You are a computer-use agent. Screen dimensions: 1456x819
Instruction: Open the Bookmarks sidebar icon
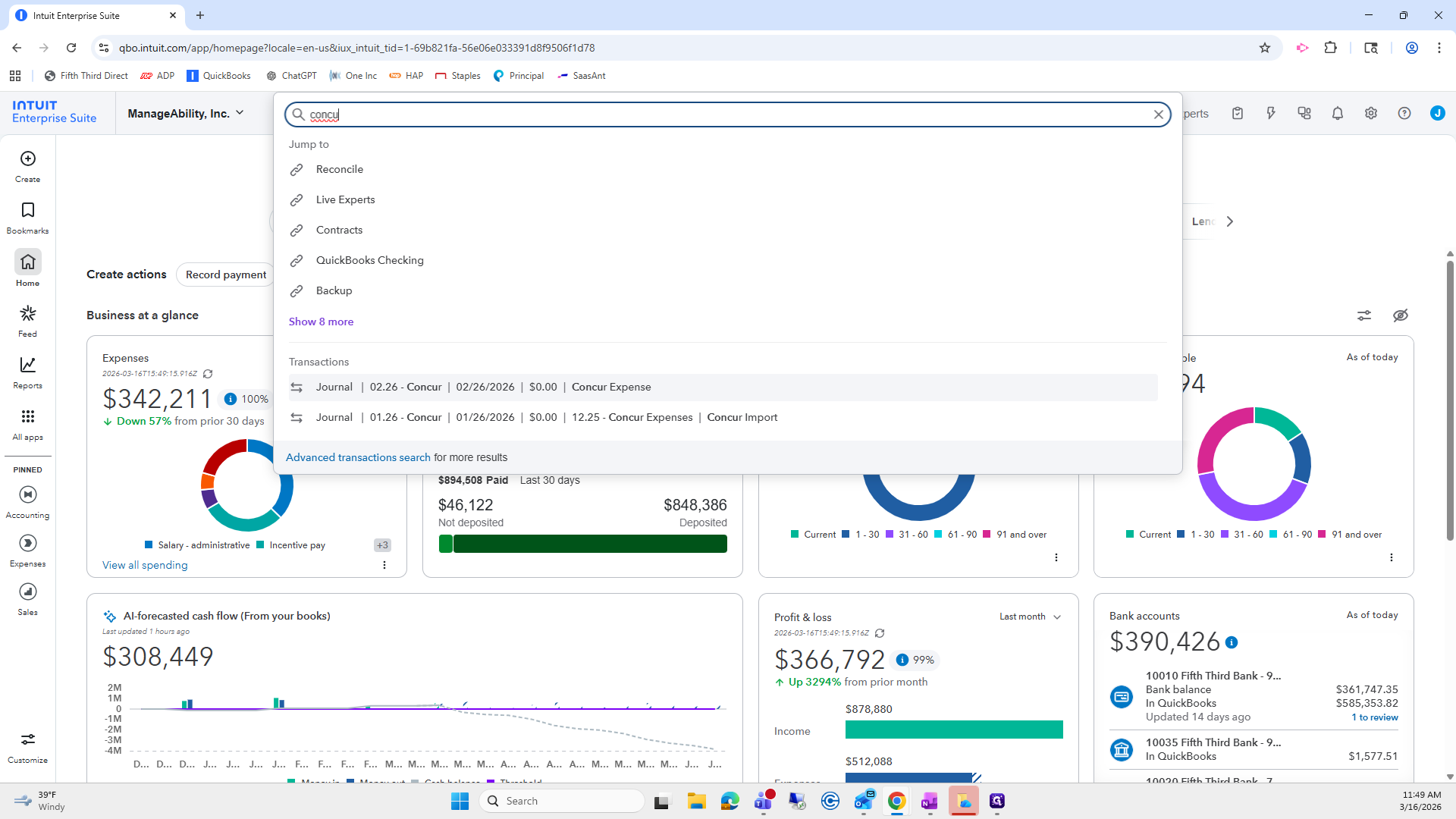pyautogui.click(x=28, y=210)
